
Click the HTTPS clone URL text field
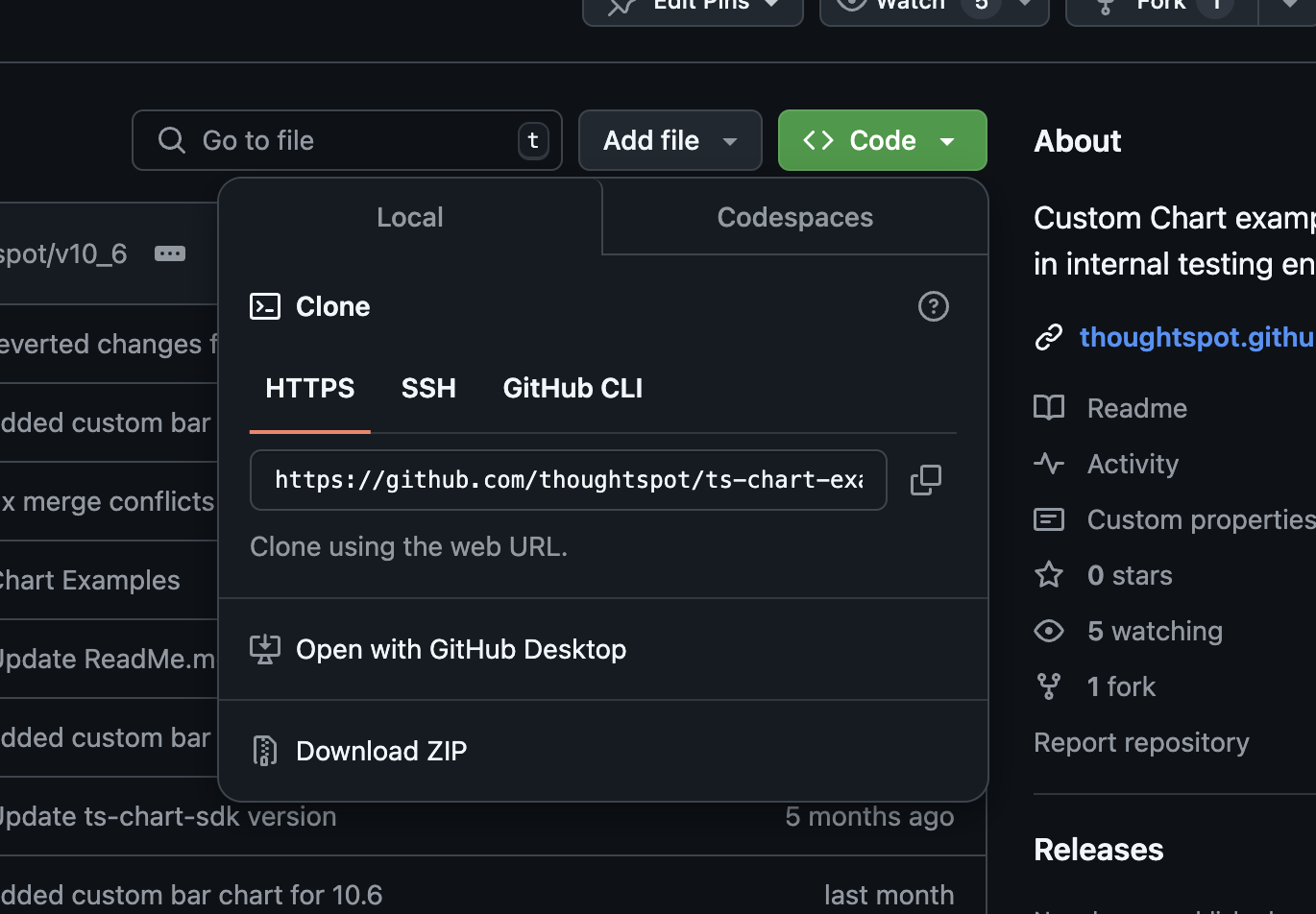(x=568, y=480)
